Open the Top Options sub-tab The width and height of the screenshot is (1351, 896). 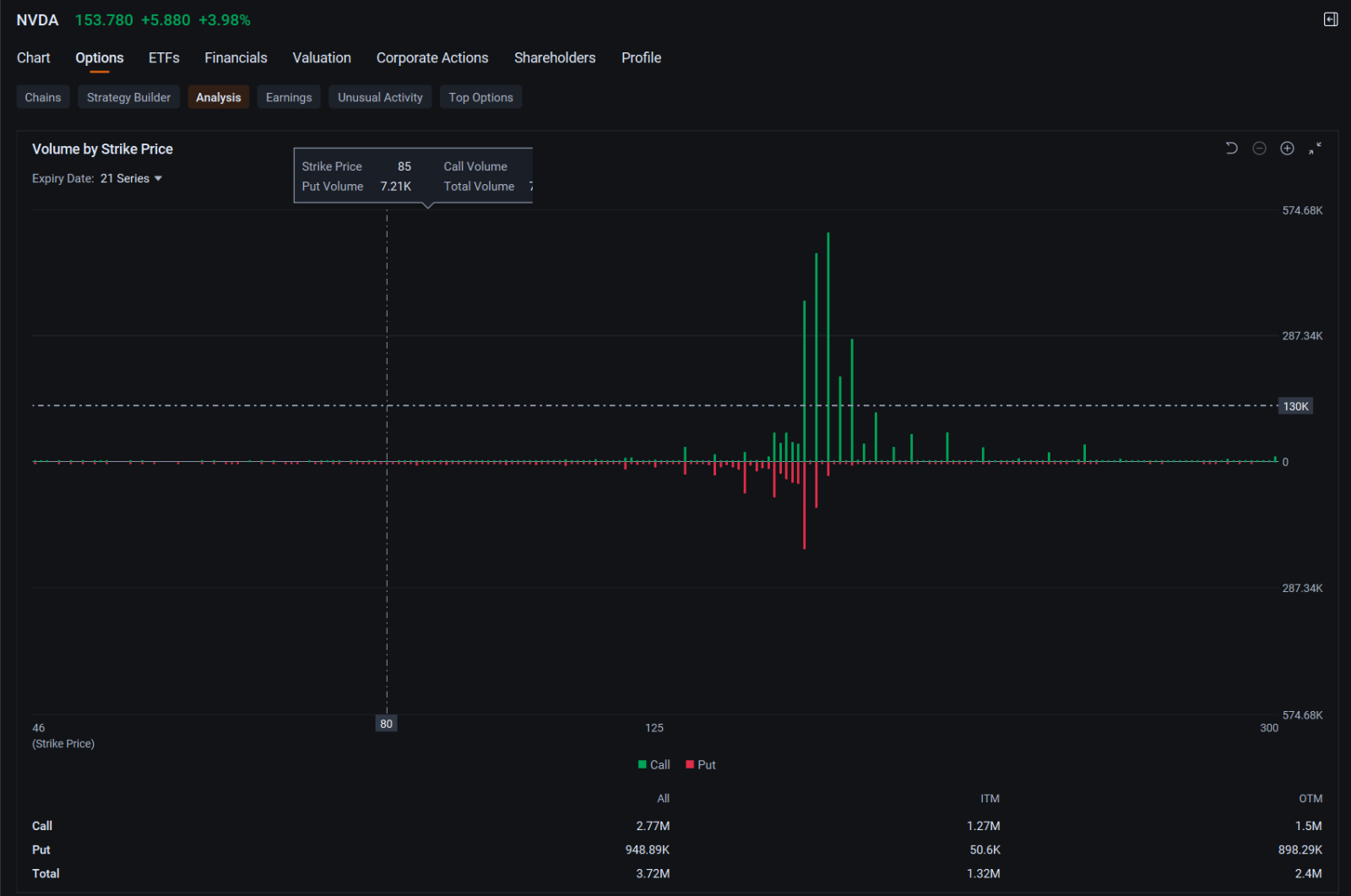480,97
